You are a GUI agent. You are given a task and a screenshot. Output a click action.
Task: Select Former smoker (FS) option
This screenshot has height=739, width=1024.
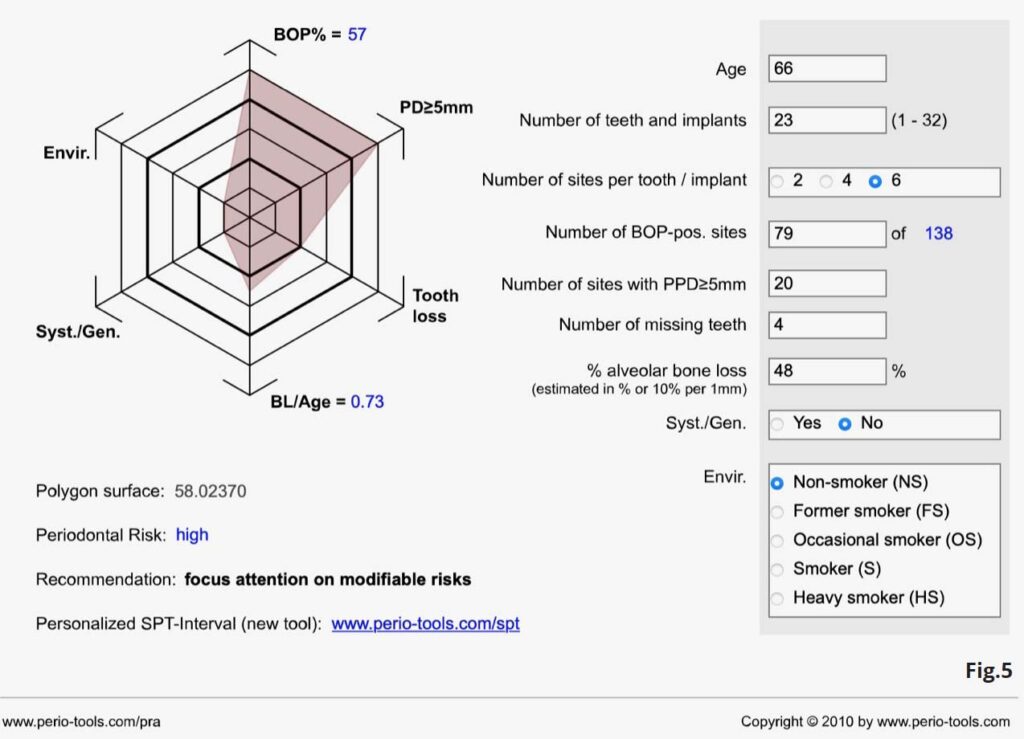[x=777, y=511]
